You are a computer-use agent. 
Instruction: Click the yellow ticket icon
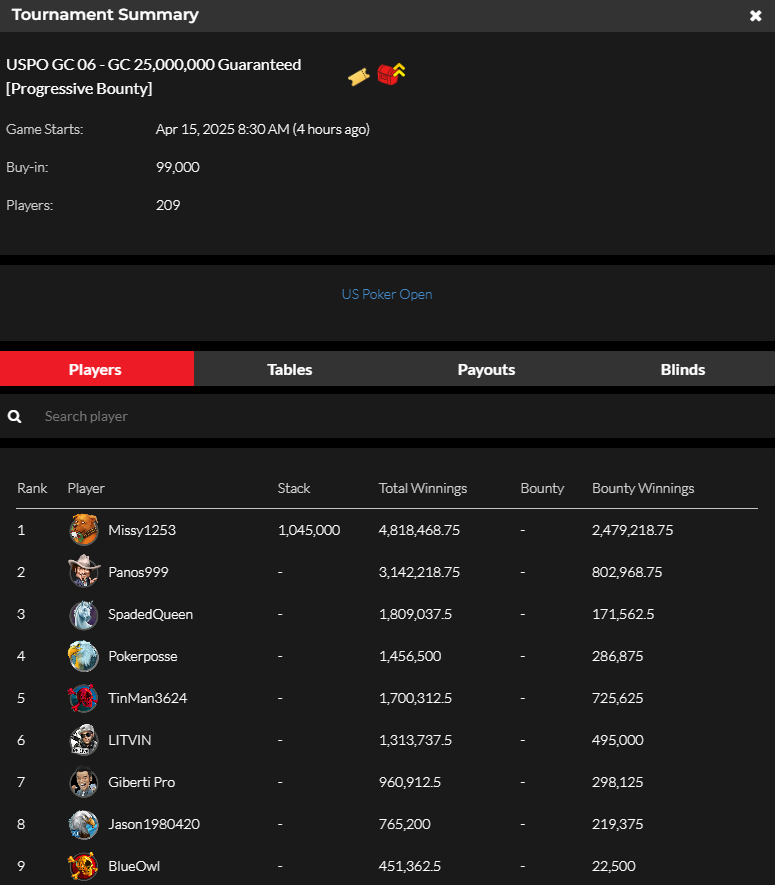pos(359,77)
